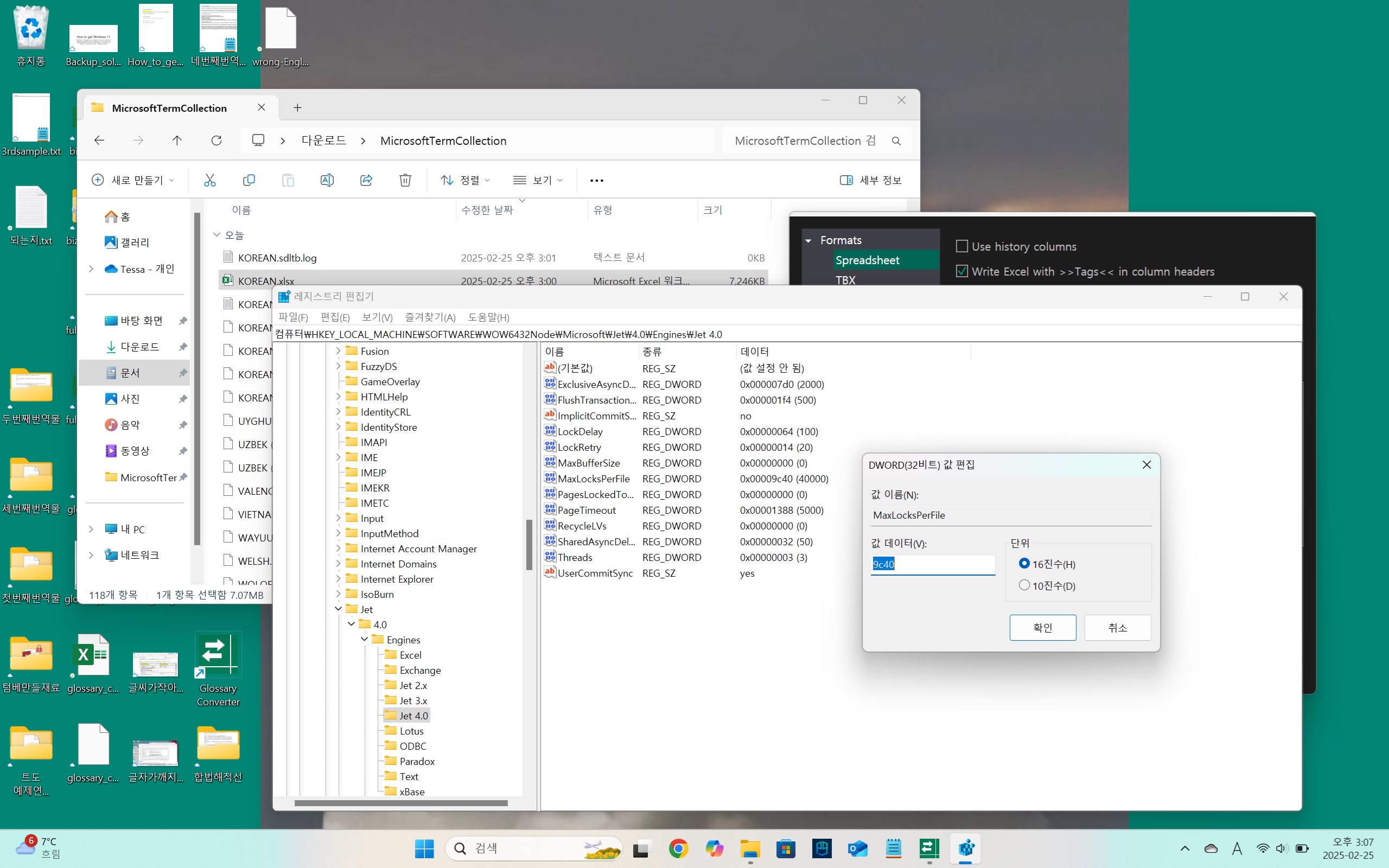1389x868 pixels.
Task: Click the value data input field
Action: point(933,564)
